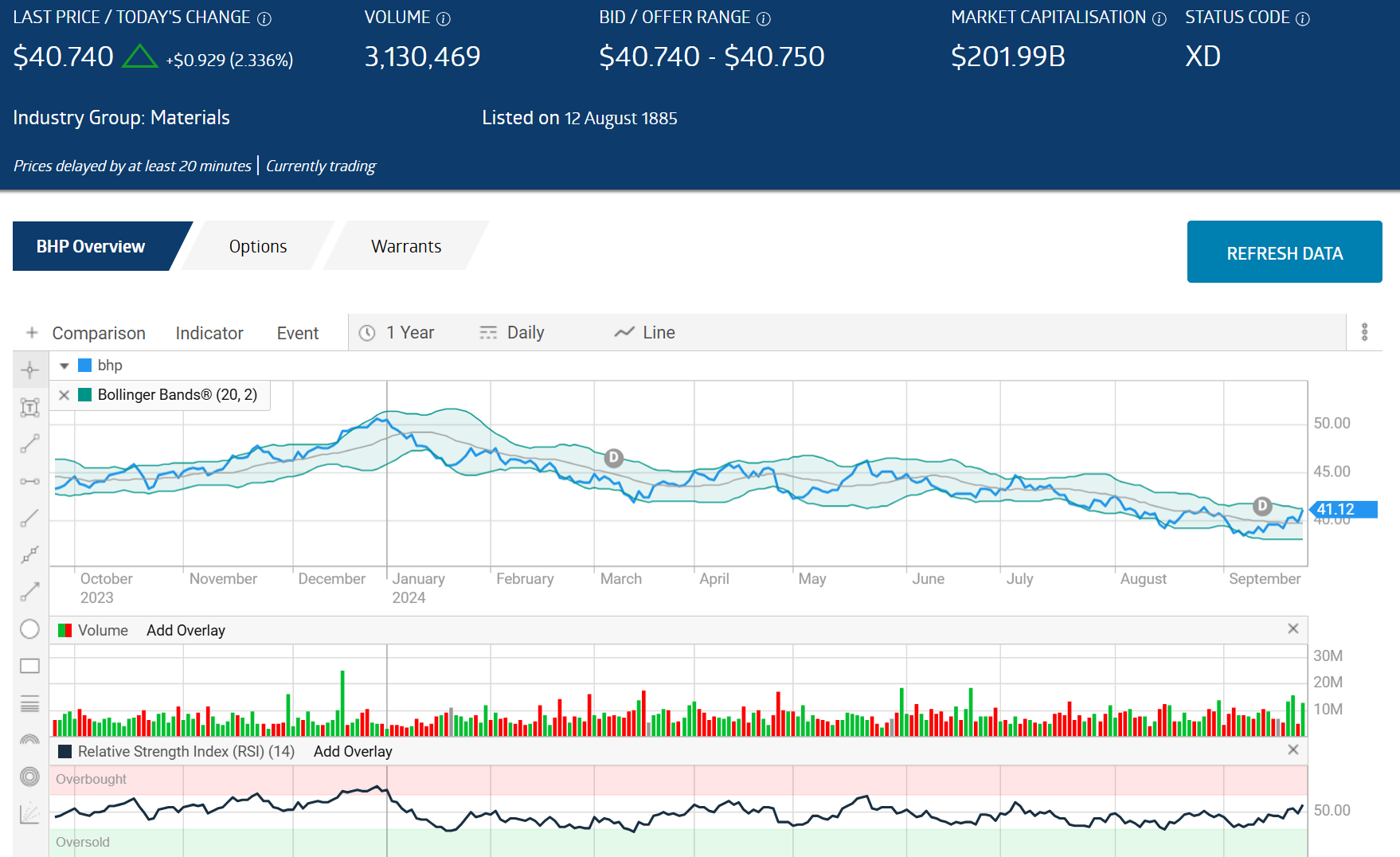Click the +$0.929 (2.336%) change value

click(229, 60)
